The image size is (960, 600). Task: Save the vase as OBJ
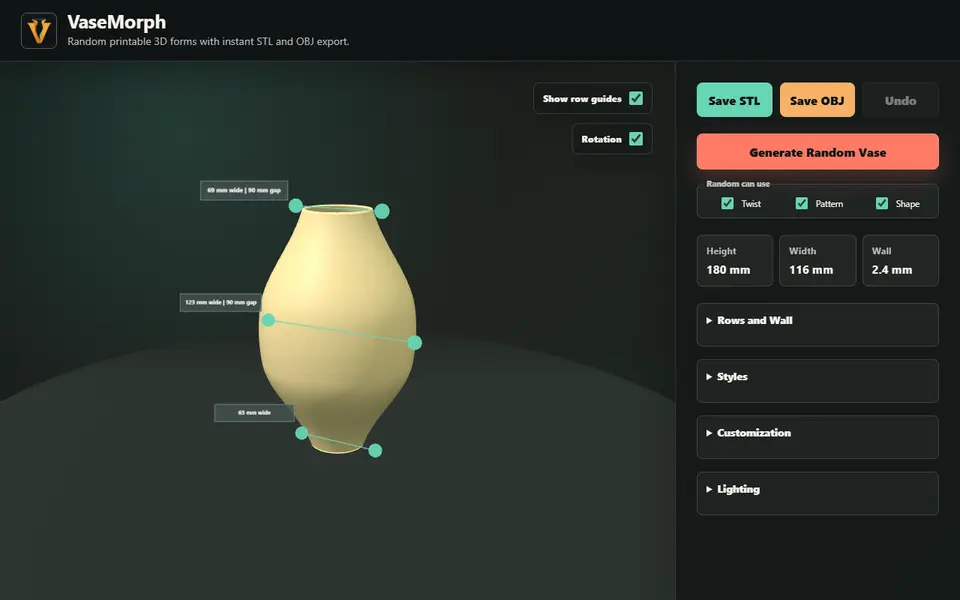[x=817, y=100]
